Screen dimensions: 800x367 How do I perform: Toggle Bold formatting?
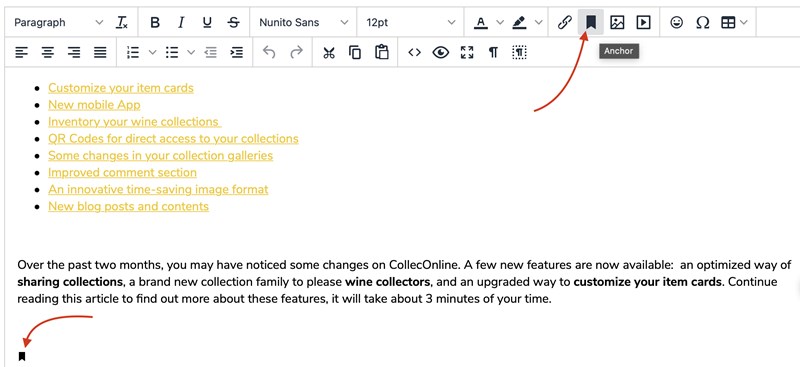(155, 22)
